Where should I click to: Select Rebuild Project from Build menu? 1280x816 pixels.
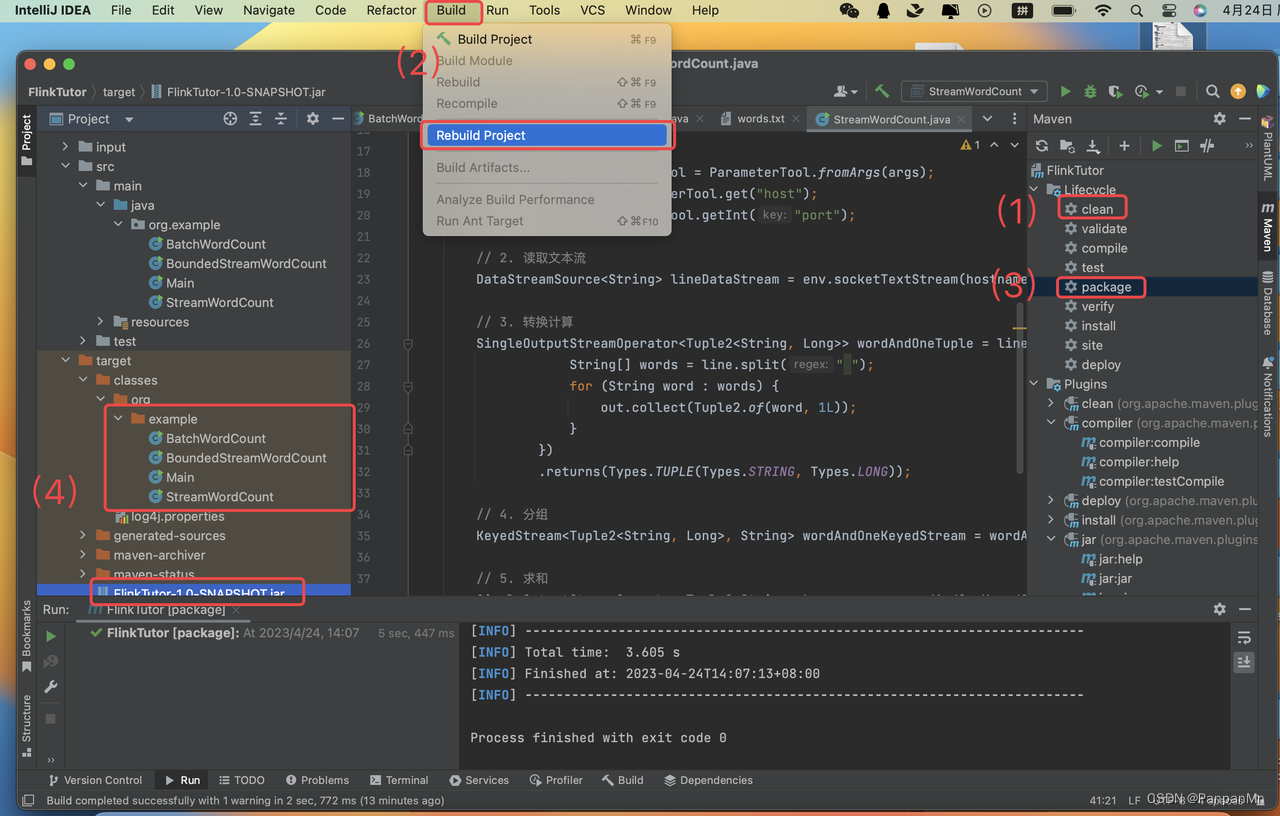[546, 135]
